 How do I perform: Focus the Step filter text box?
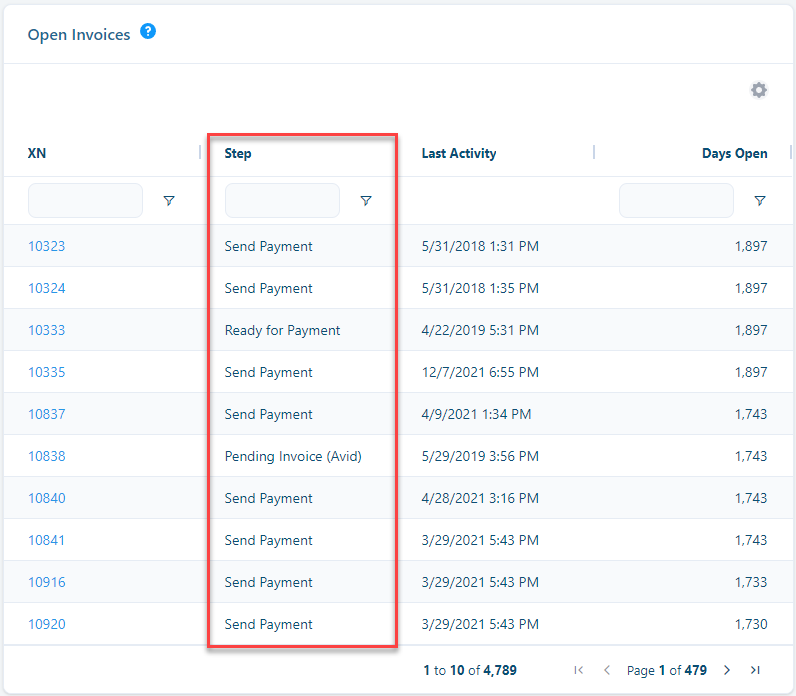point(282,201)
